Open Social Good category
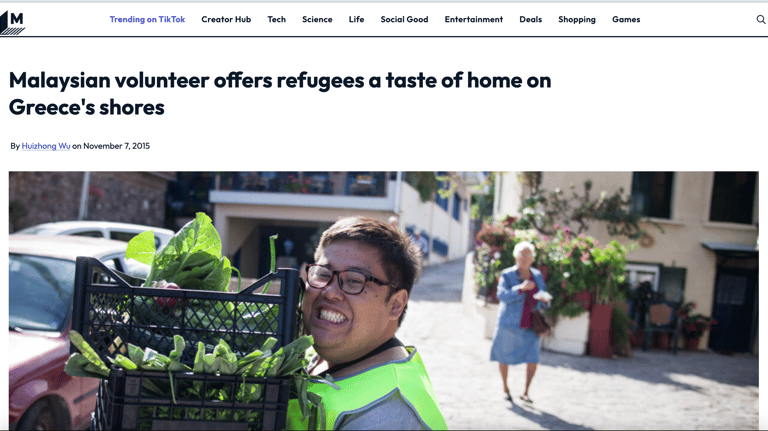768x431 pixels. pos(405,20)
